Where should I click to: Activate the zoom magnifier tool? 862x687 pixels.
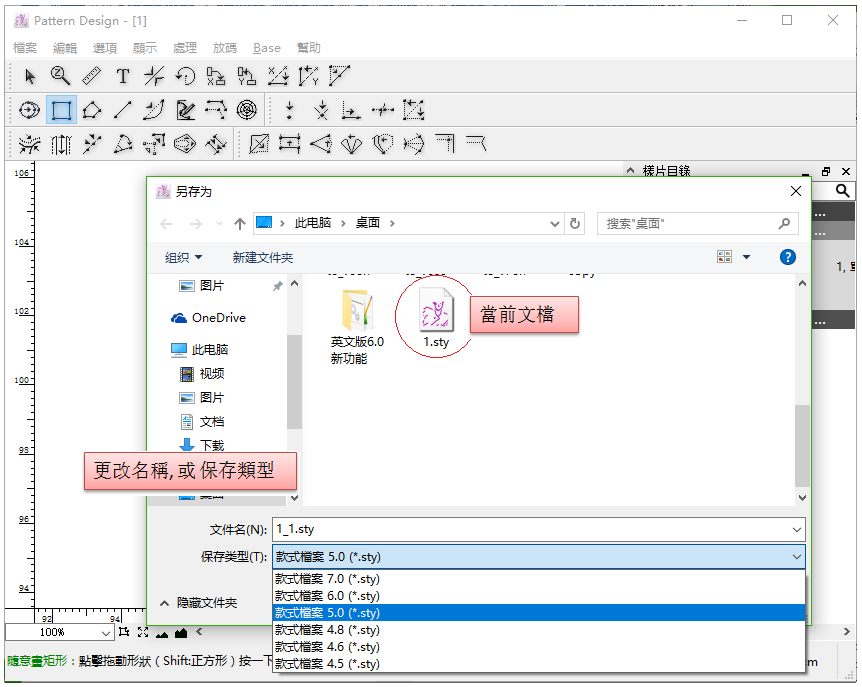click(x=61, y=76)
